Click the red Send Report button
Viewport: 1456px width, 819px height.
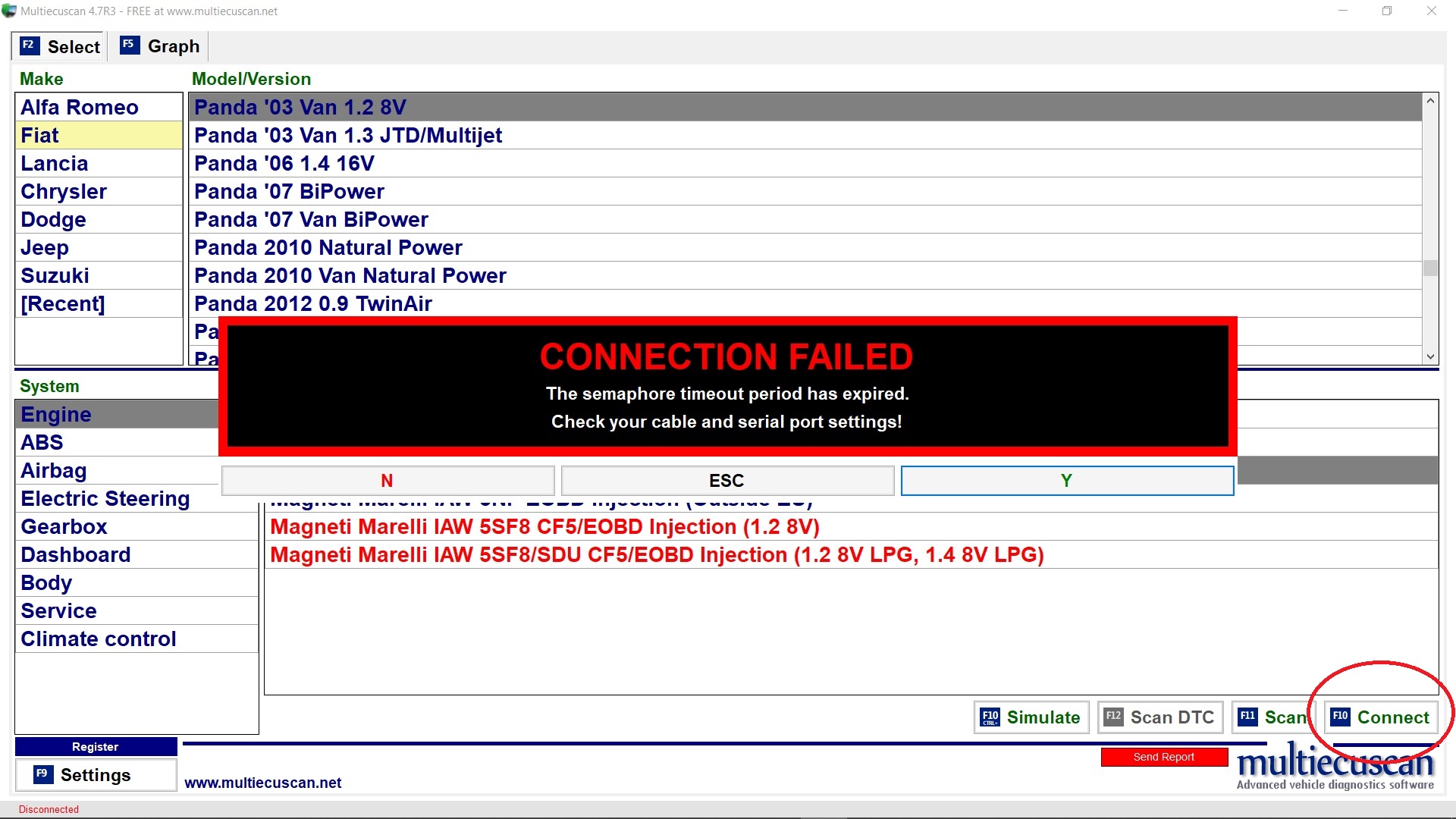click(x=1164, y=757)
